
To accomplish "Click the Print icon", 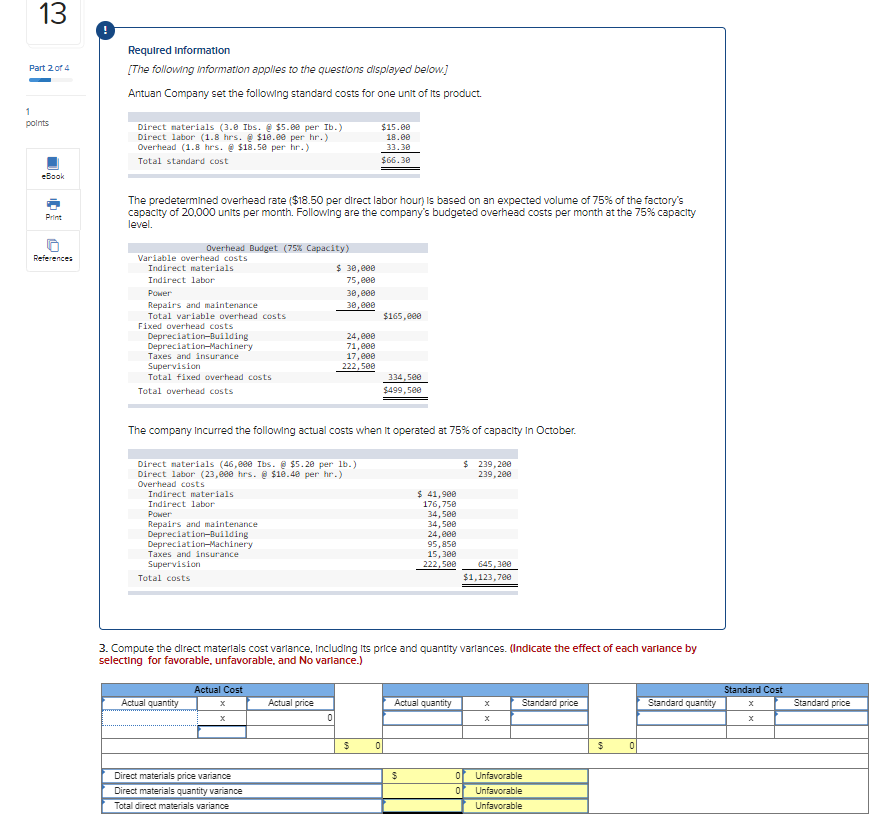I will [x=53, y=209].
